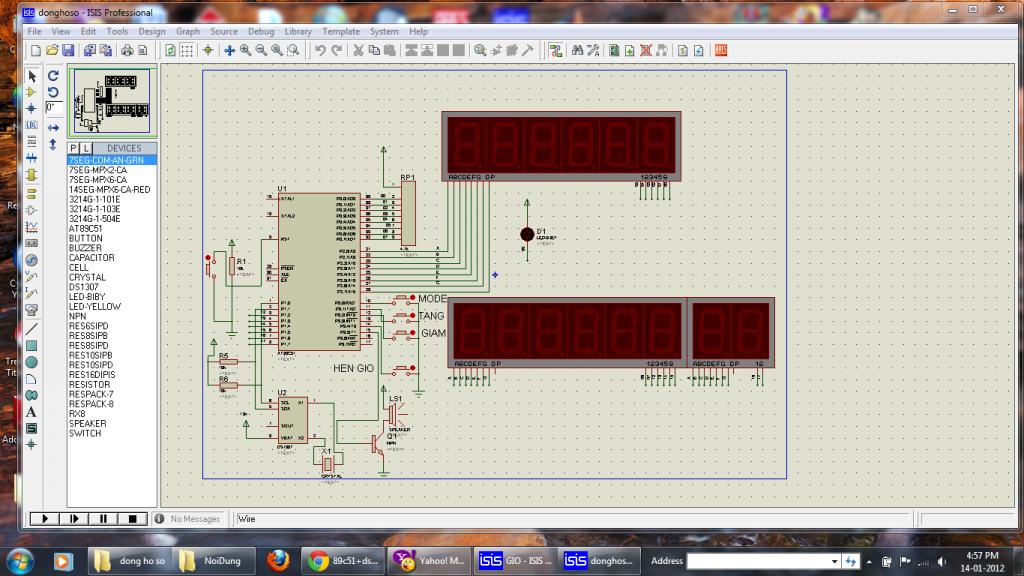Start simulation with the Play button
The height and width of the screenshot is (576, 1024).
pos(43,518)
